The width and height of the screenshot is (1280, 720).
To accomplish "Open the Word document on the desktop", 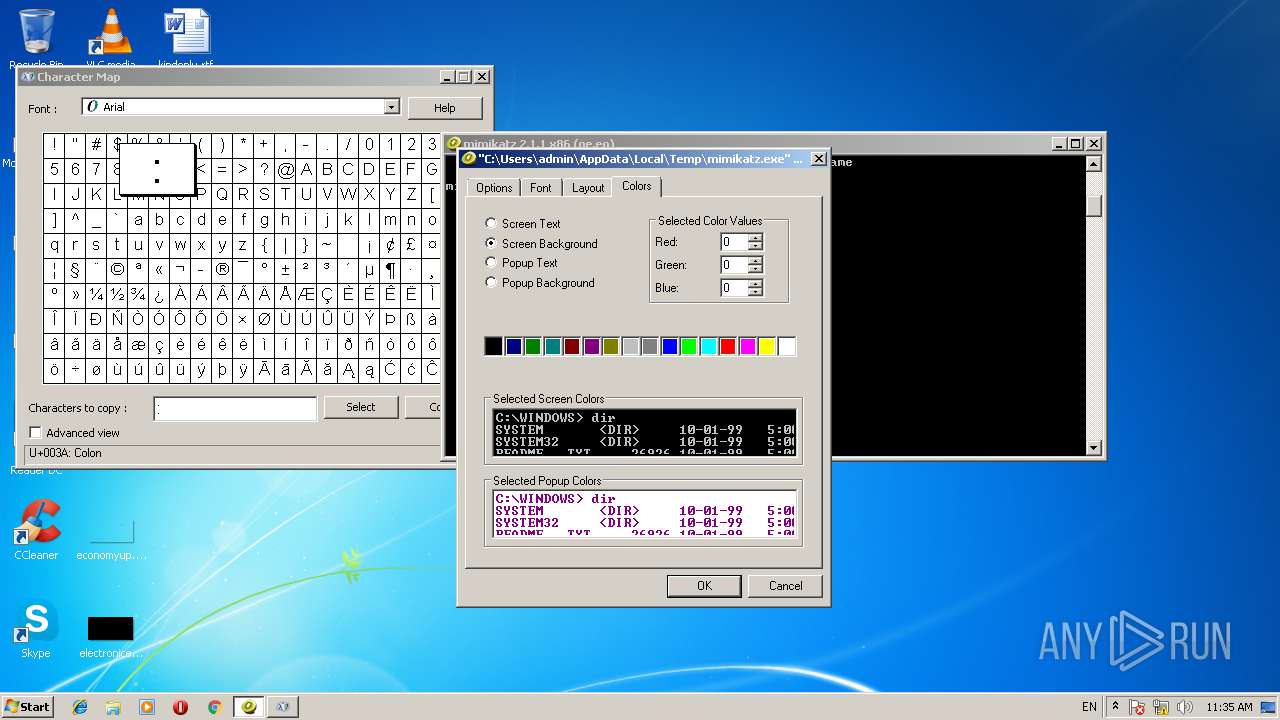I will point(186,34).
